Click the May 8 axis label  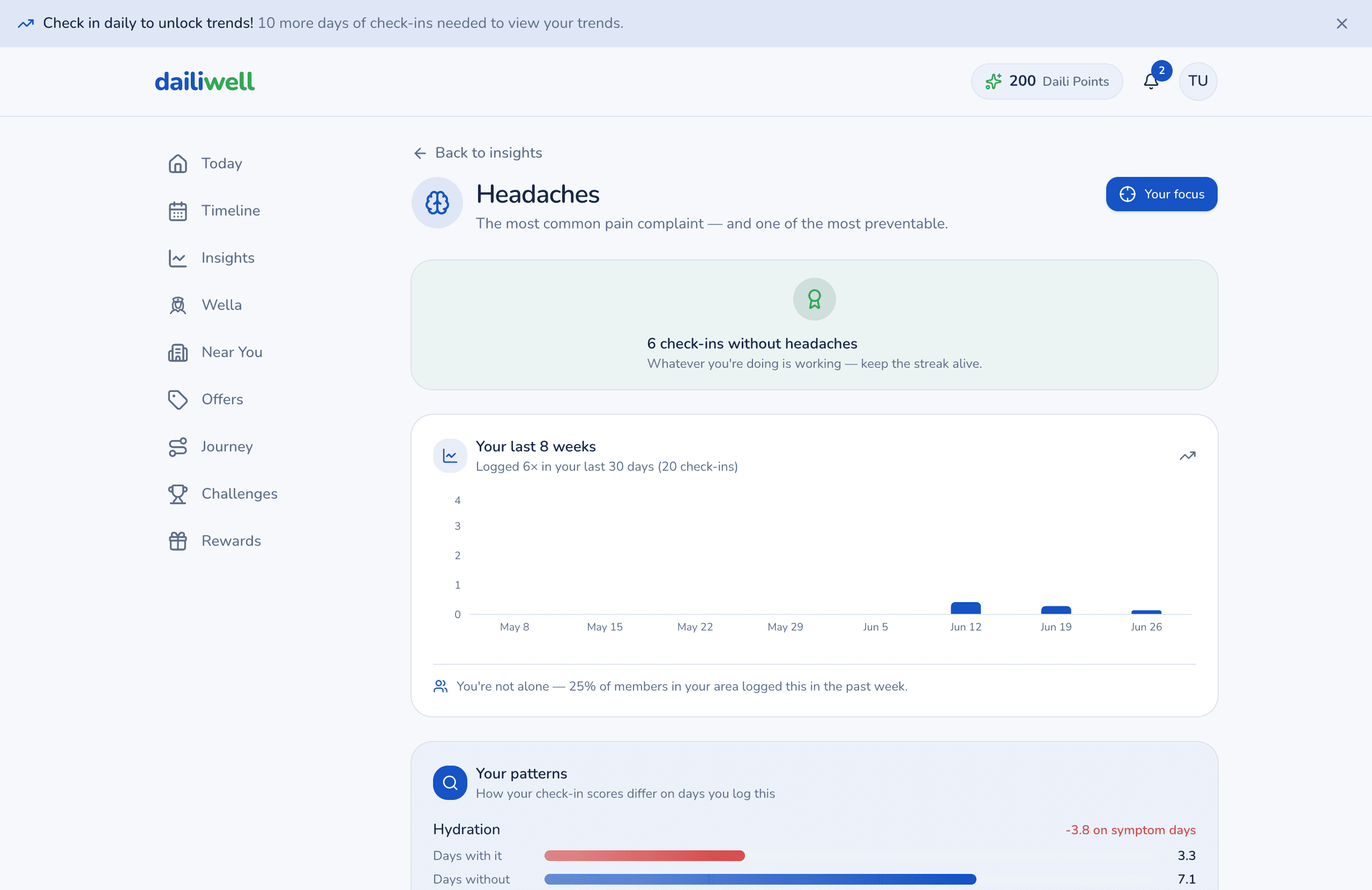click(x=514, y=627)
